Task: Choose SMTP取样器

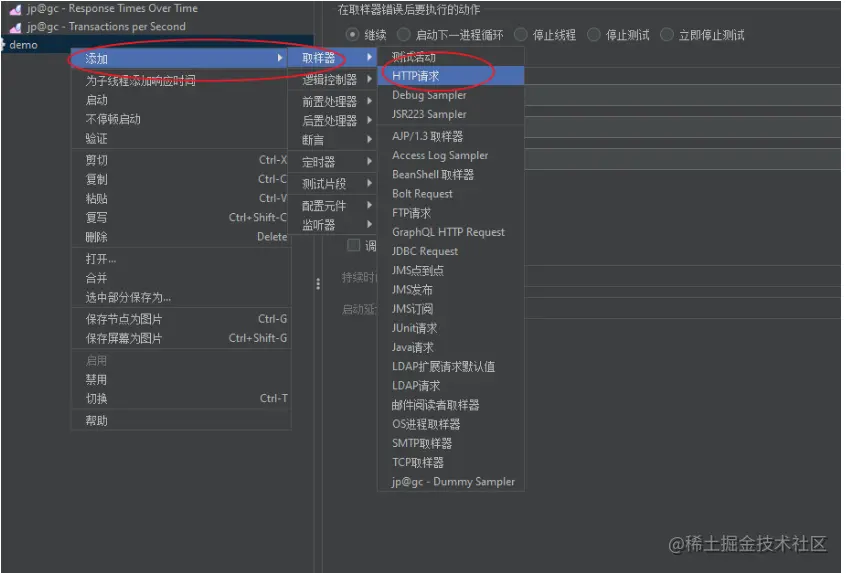Action: pyautogui.click(x=451, y=444)
